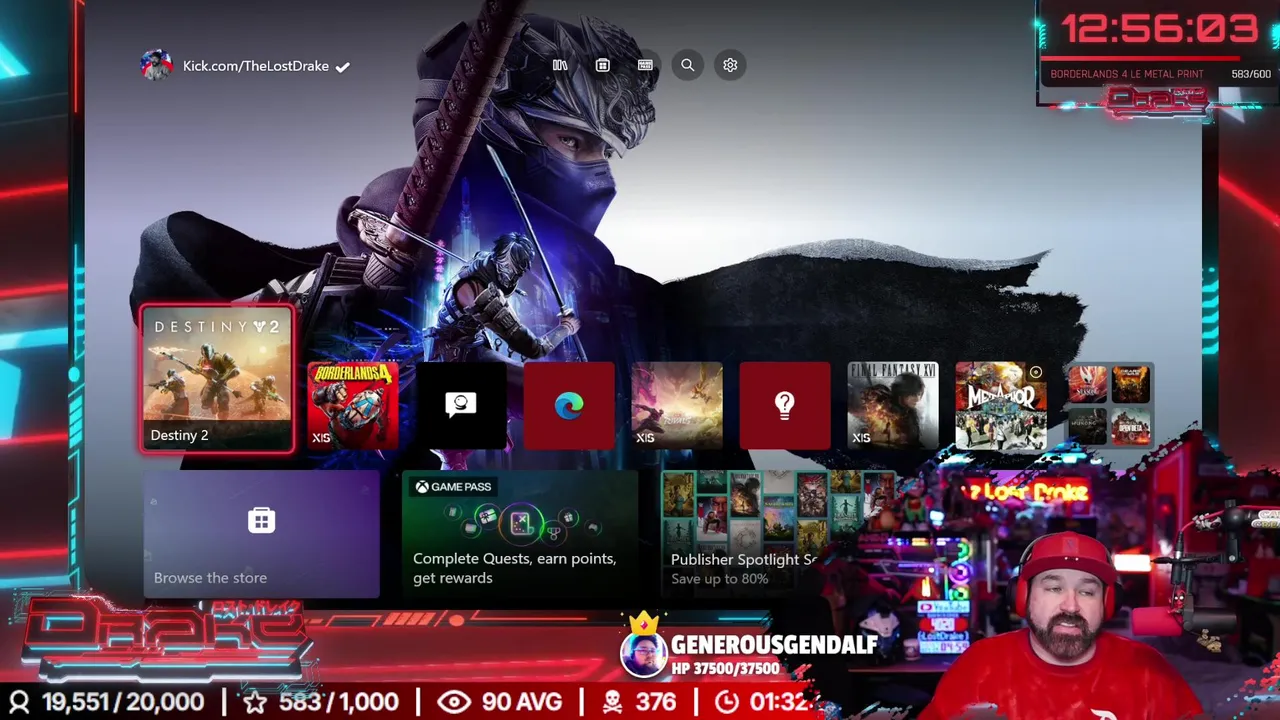This screenshot has height=720, width=1280.
Task: Open the Search magnifier icon
Action: click(688, 65)
